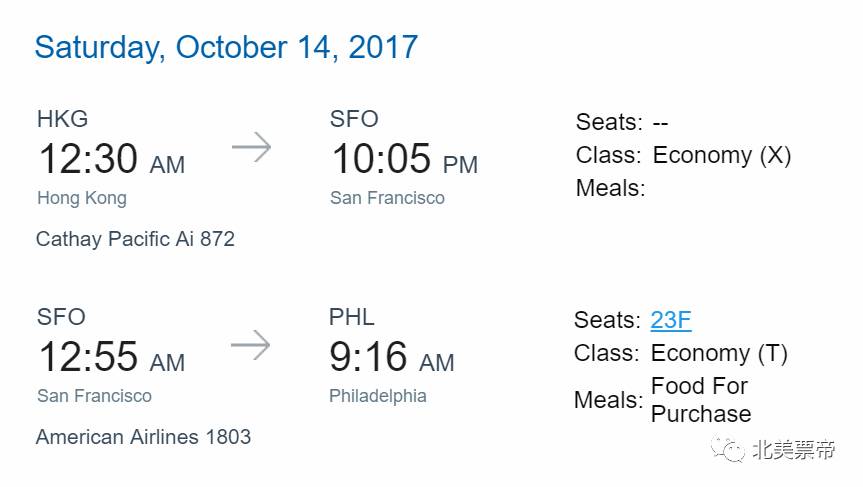
Task: Click the 12:55 AM departure time
Action: point(111,358)
